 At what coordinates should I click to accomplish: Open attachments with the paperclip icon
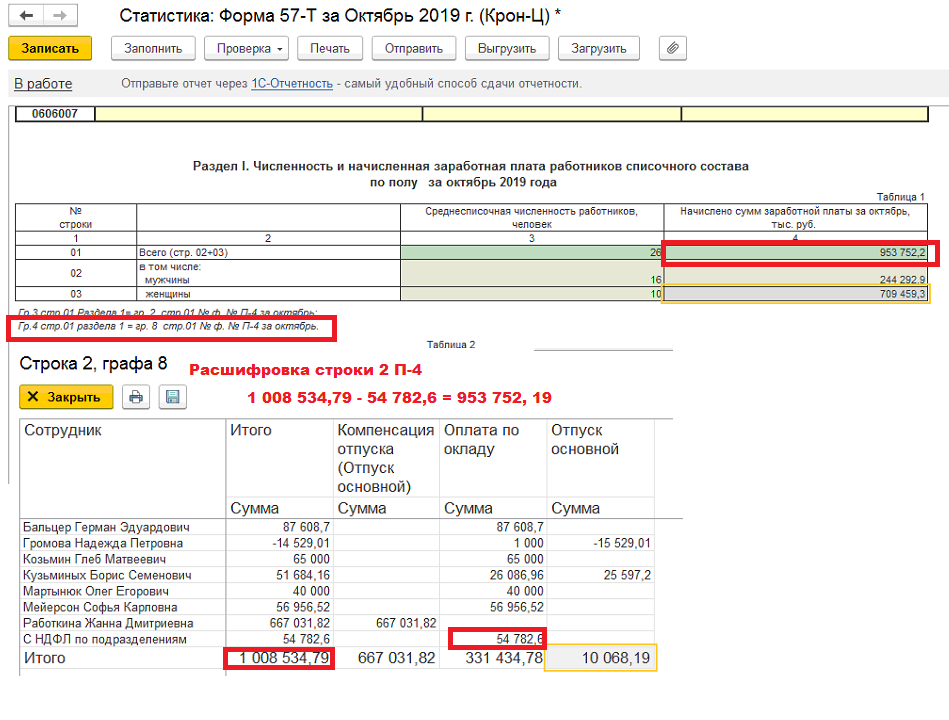point(672,48)
